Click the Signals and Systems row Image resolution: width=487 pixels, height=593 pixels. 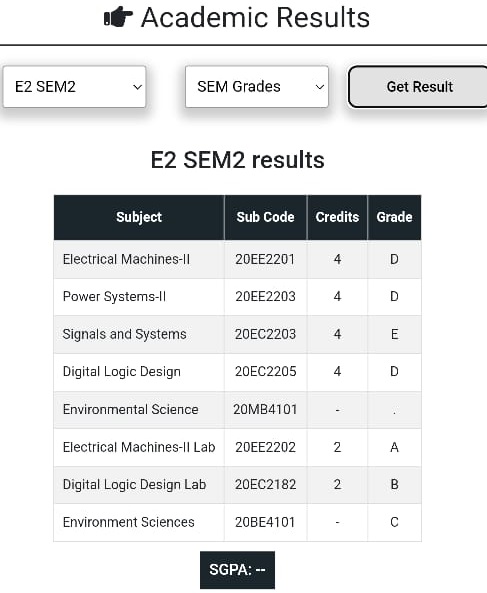tap(237, 334)
